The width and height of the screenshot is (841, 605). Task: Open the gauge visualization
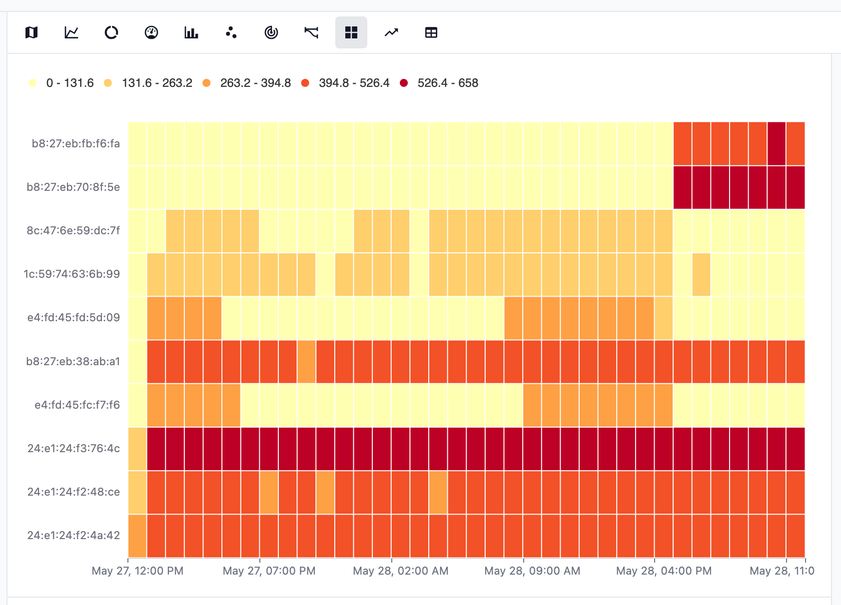[151, 33]
